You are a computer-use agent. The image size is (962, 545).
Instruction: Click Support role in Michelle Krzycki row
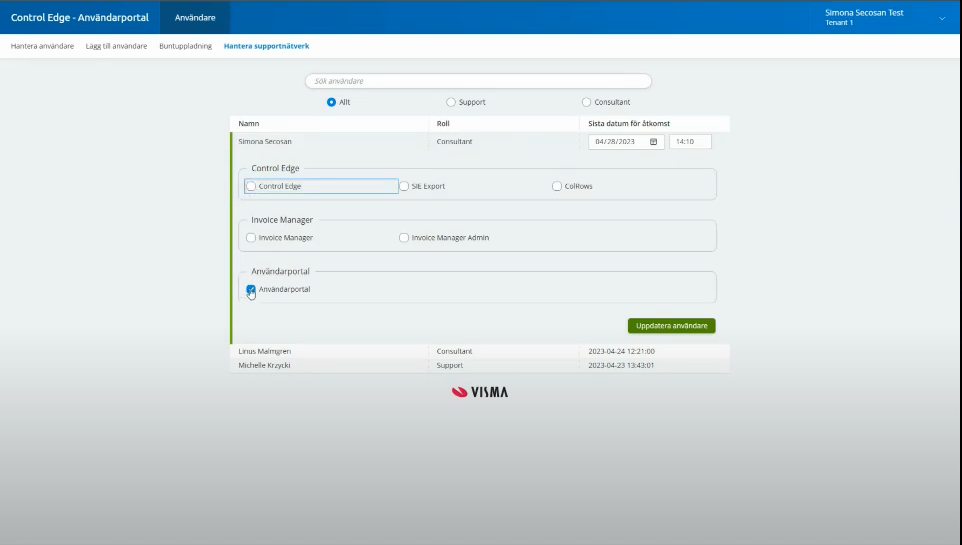click(450, 365)
